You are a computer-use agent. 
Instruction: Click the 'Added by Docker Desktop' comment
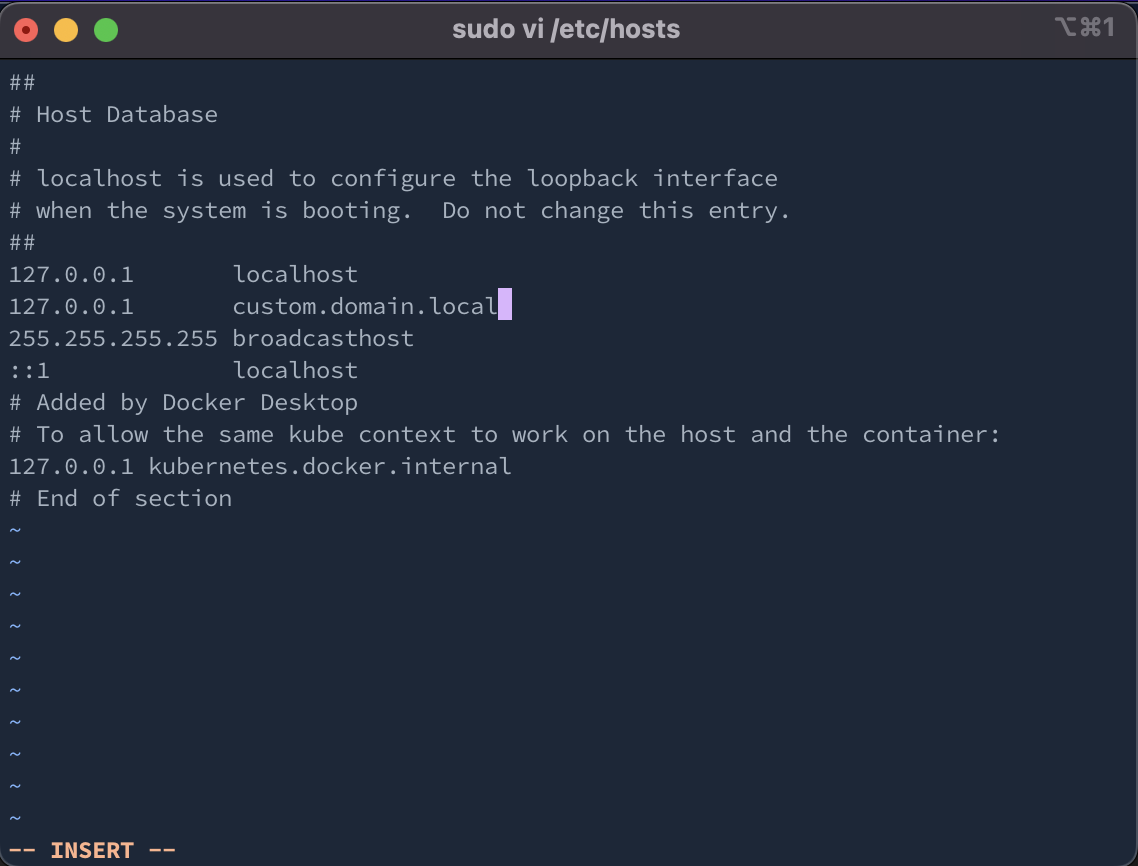[197, 403]
